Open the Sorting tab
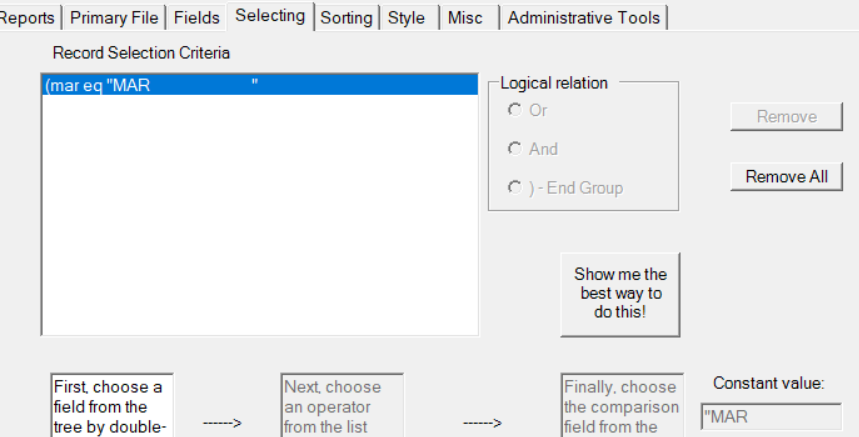859x437 pixels. point(346,18)
